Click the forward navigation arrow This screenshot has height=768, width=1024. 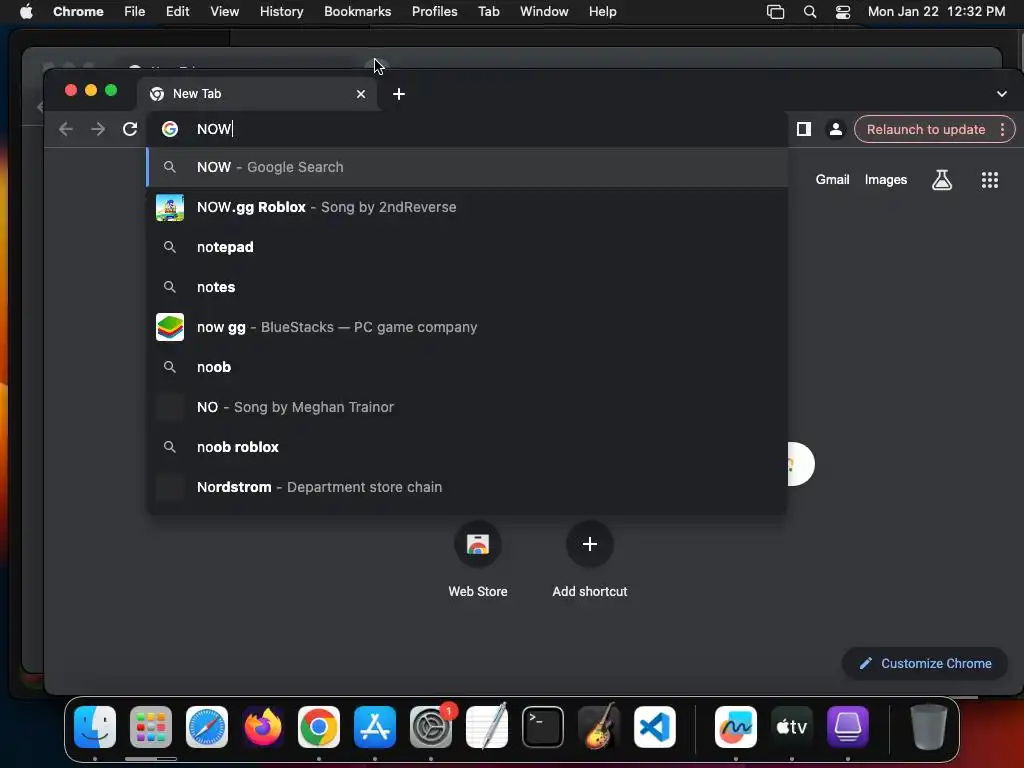(x=98, y=129)
